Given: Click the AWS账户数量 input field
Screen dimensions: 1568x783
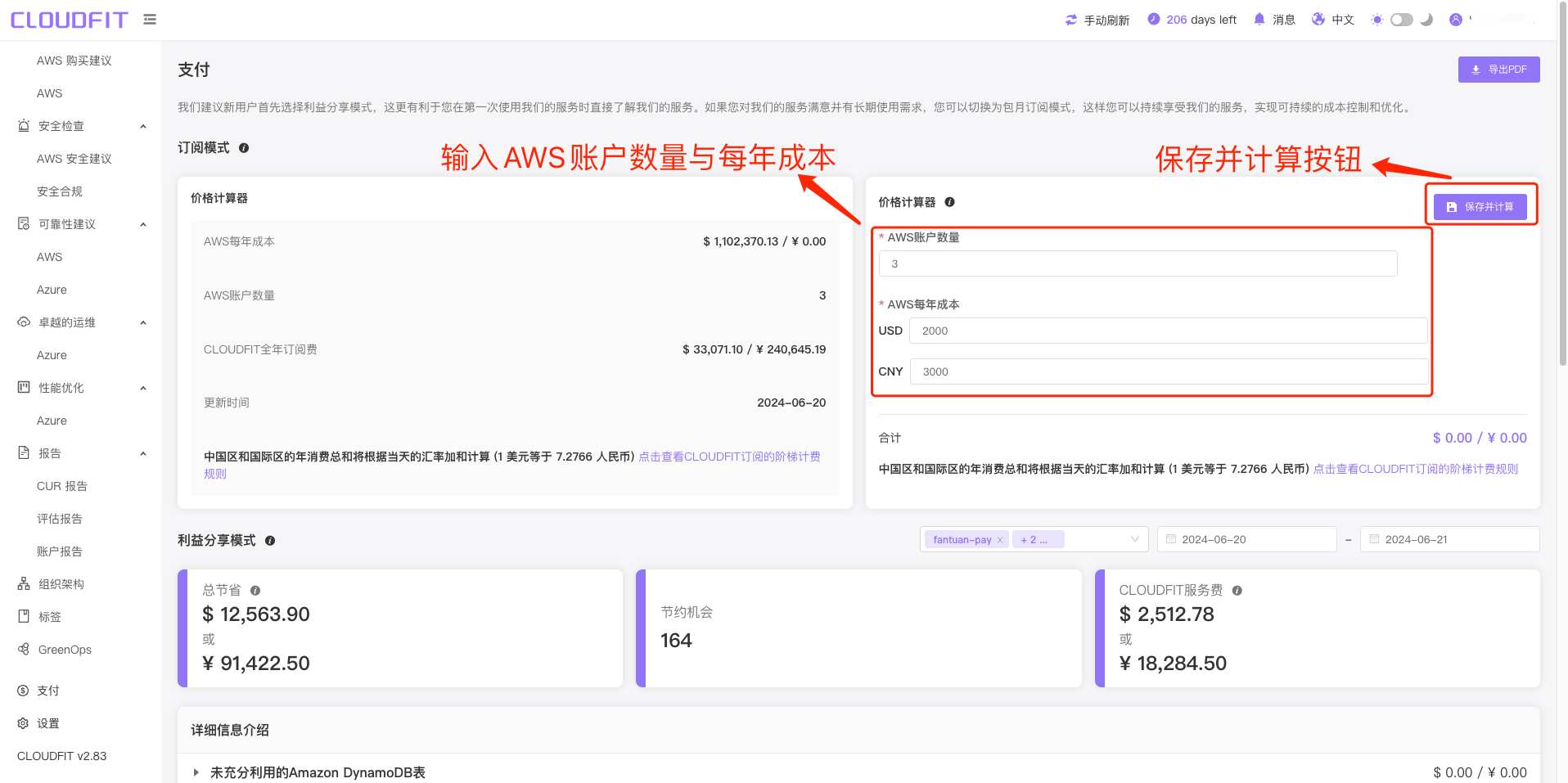Looking at the screenshot, I should pyautogui.click(x=1138, y=263).
